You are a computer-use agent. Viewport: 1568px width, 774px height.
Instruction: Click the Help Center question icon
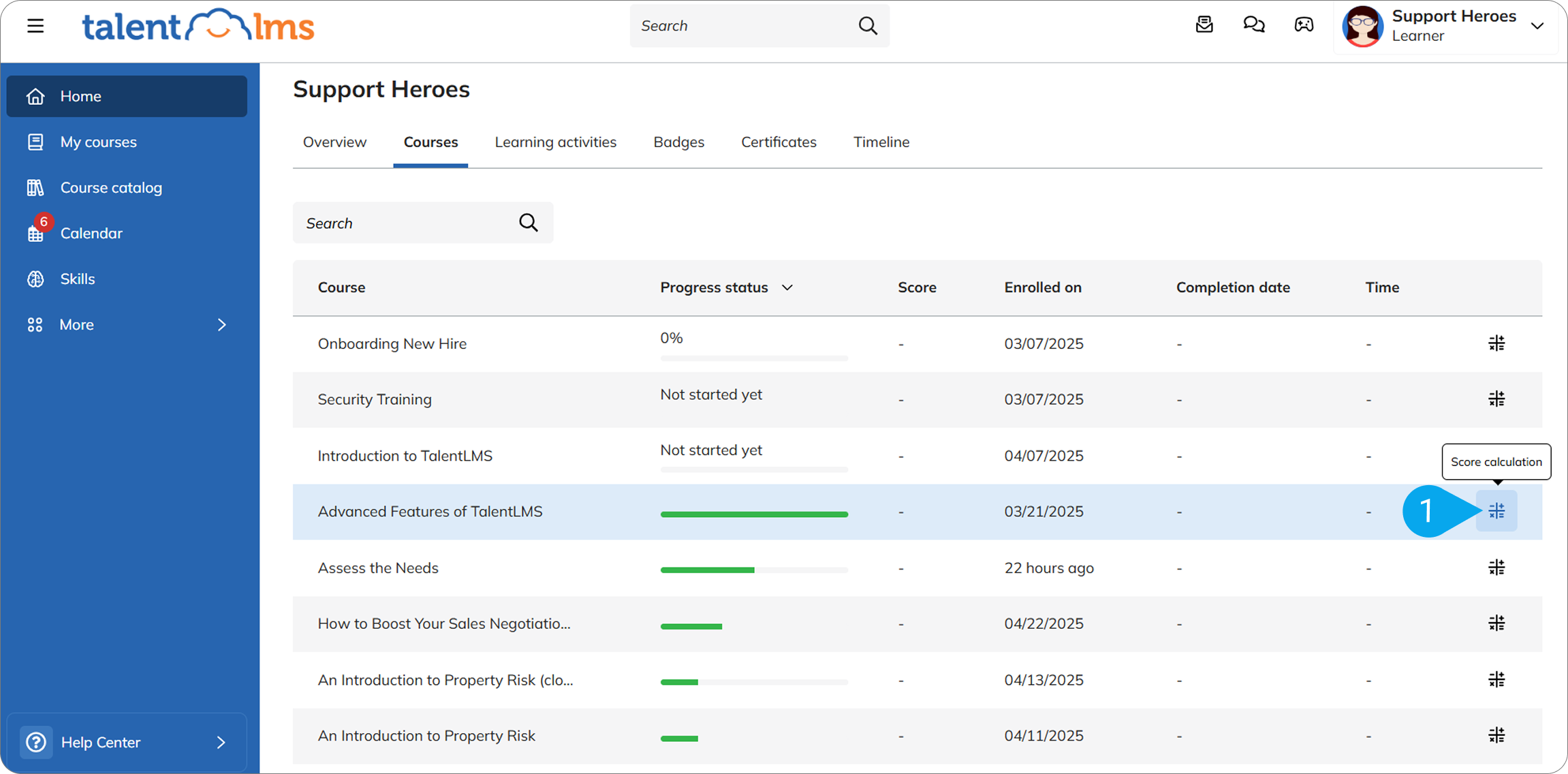[36, 742]
